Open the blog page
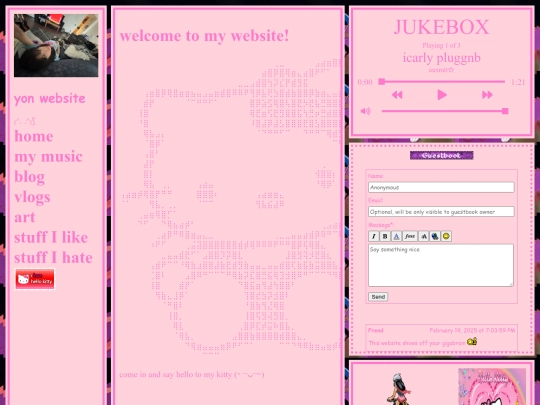Viewport: 540px width, 405px height. pyautogui.click(x=30, y=177)
